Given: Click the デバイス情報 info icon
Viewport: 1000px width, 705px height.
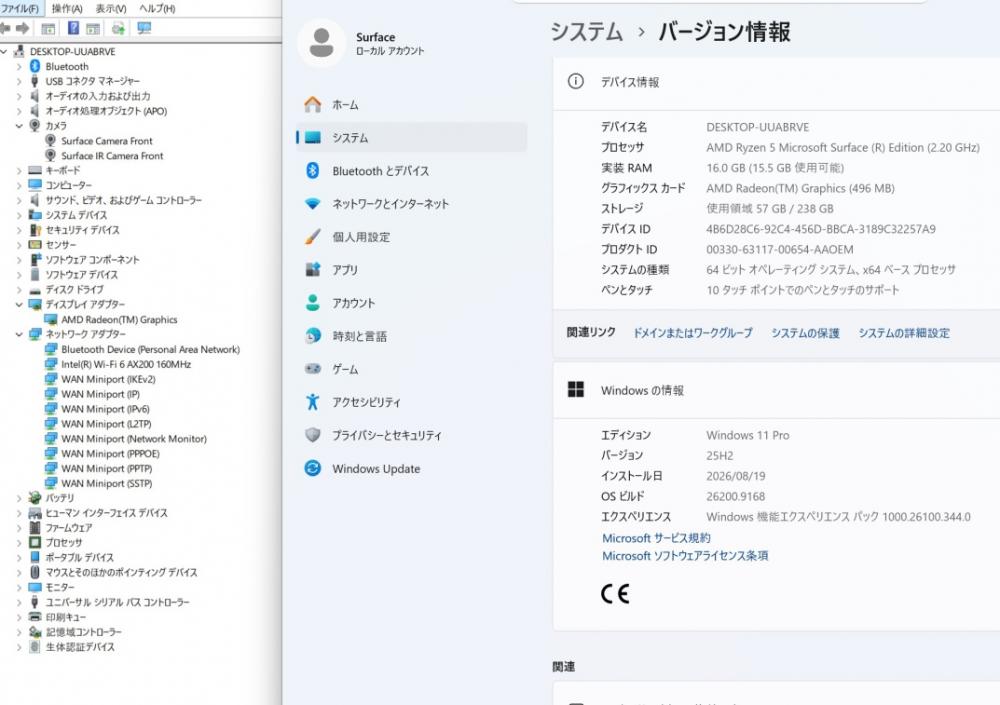Looking at the screenshot, I should [575, 82].
